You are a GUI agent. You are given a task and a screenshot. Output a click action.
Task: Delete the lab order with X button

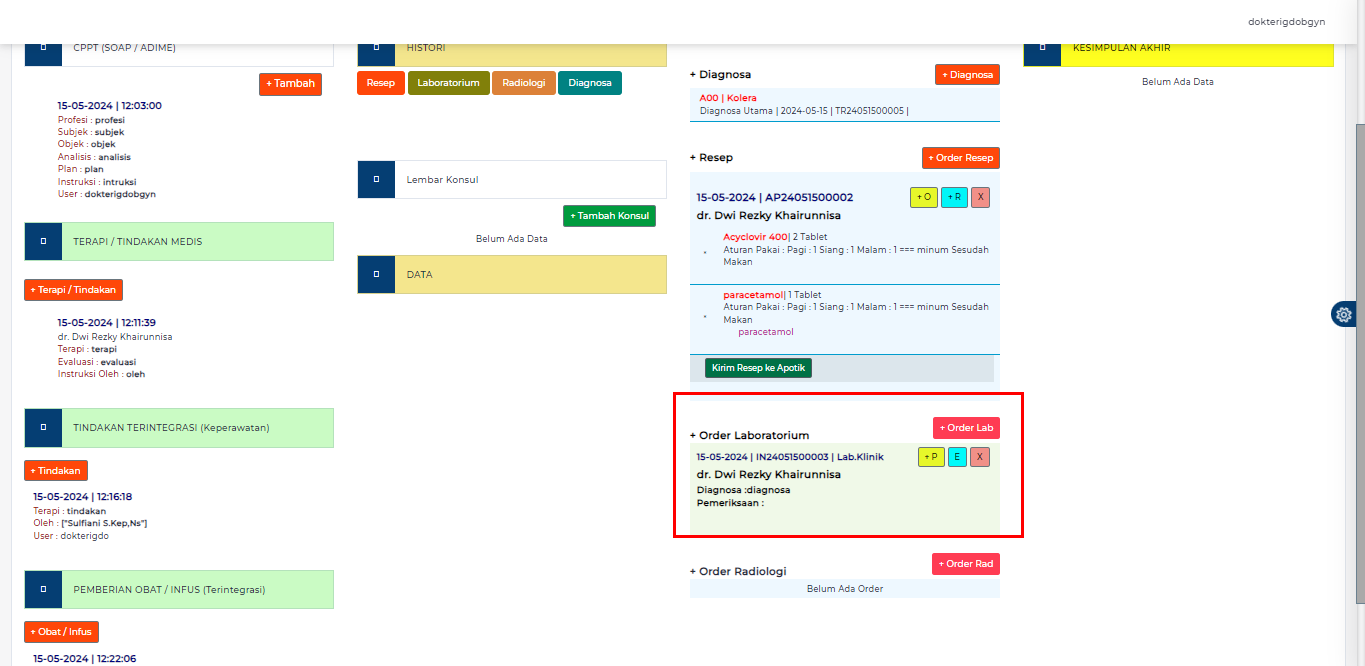[x=980, y=457]
